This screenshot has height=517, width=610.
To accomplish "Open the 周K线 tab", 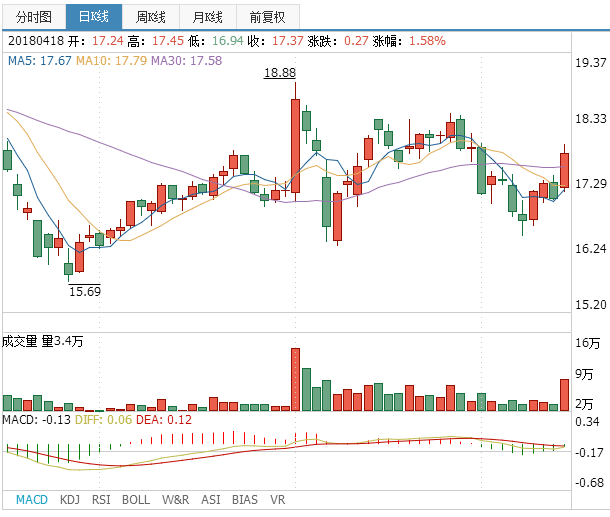I will 151,17.
